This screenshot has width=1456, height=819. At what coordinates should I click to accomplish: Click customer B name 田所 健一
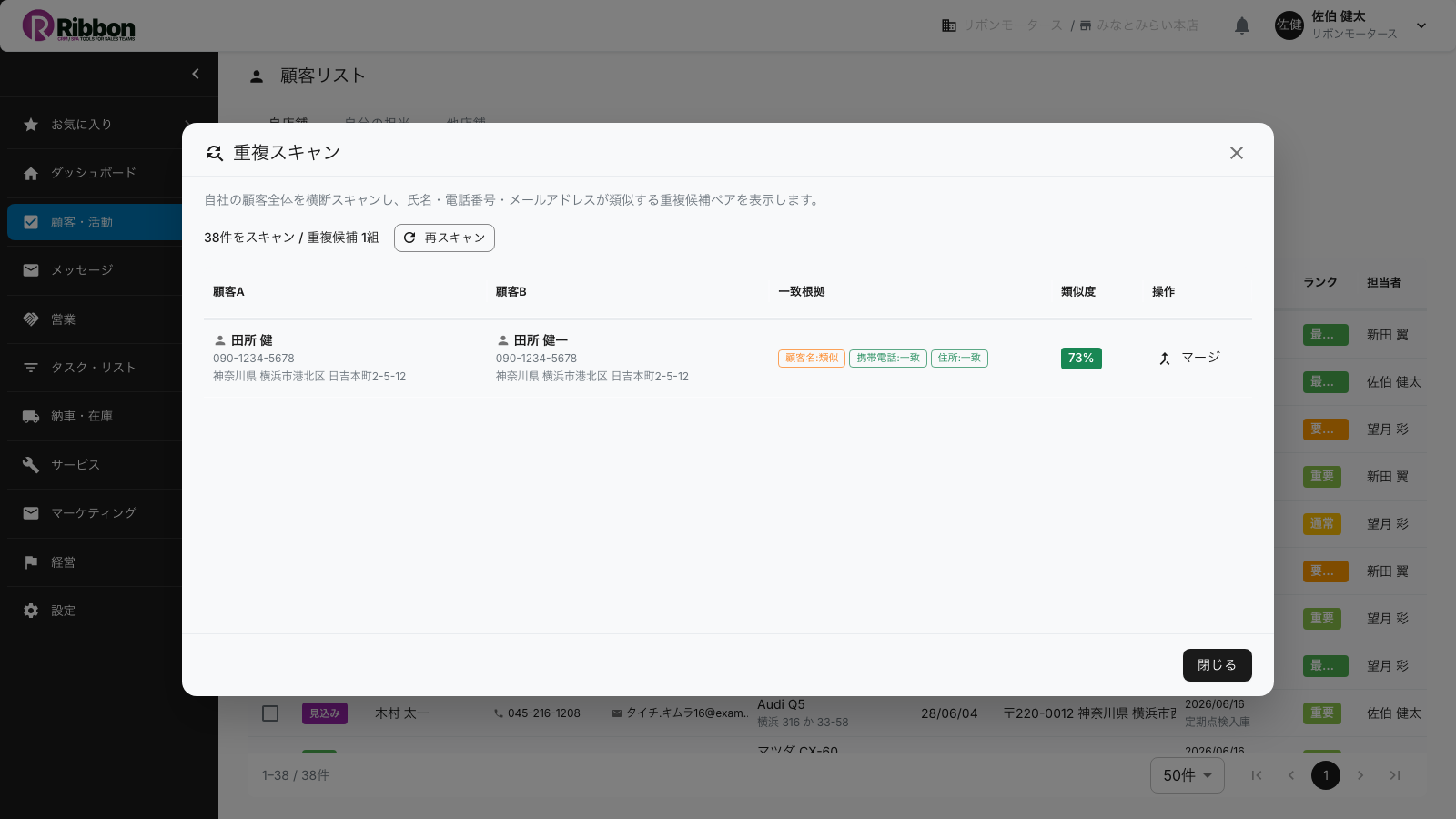pos(541,340)
